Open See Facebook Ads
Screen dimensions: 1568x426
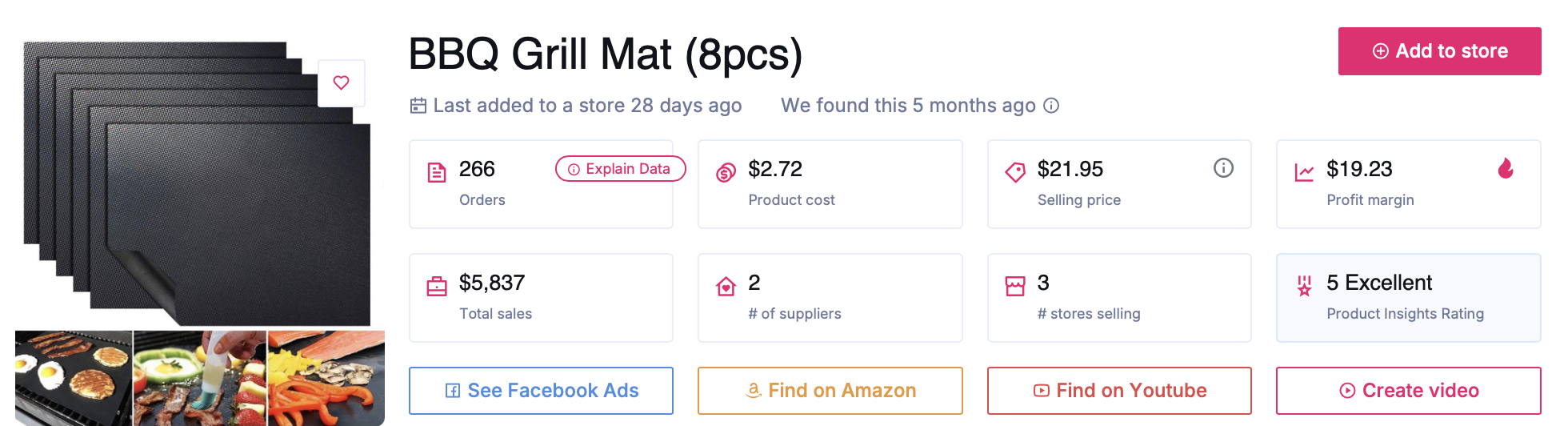542,391
